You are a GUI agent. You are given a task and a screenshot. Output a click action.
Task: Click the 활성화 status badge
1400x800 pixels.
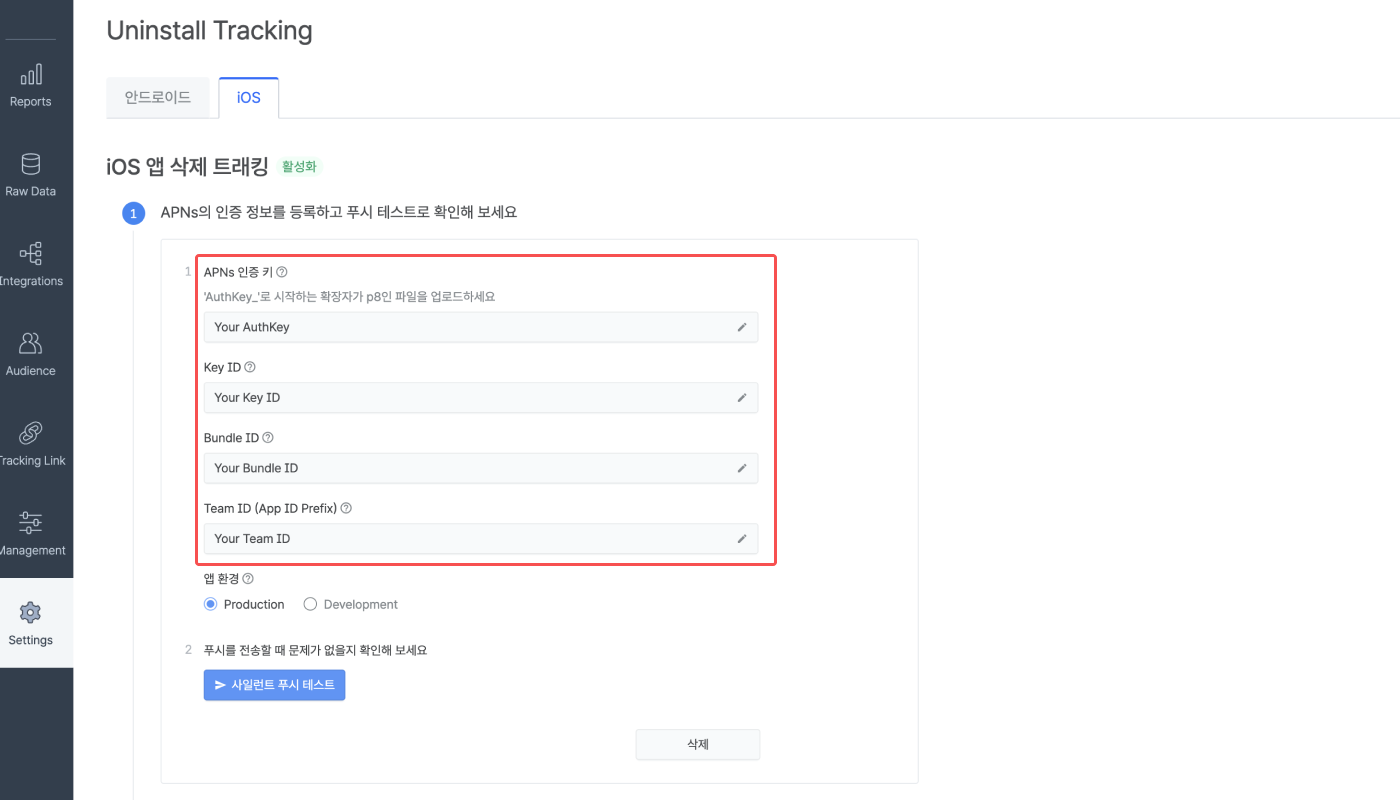(x=299, y=167)
